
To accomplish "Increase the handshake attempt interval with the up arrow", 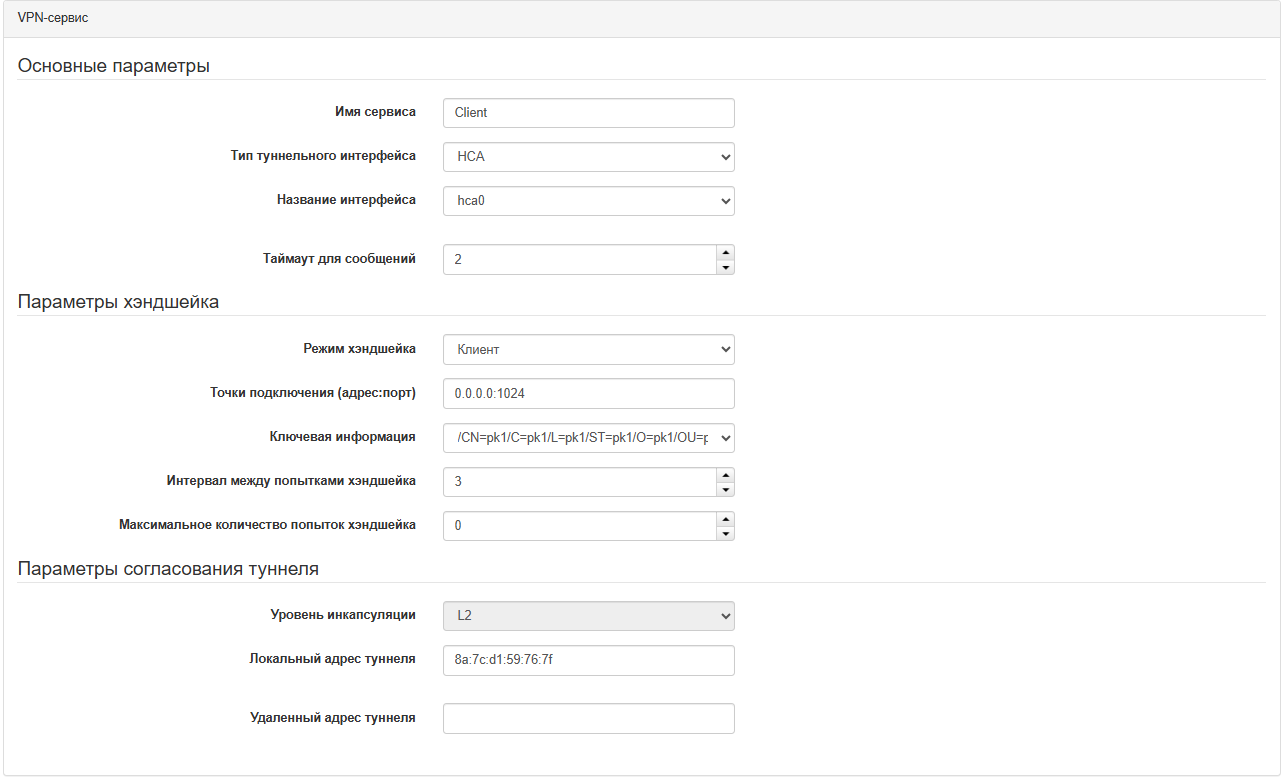I will (x=726, y=474).
